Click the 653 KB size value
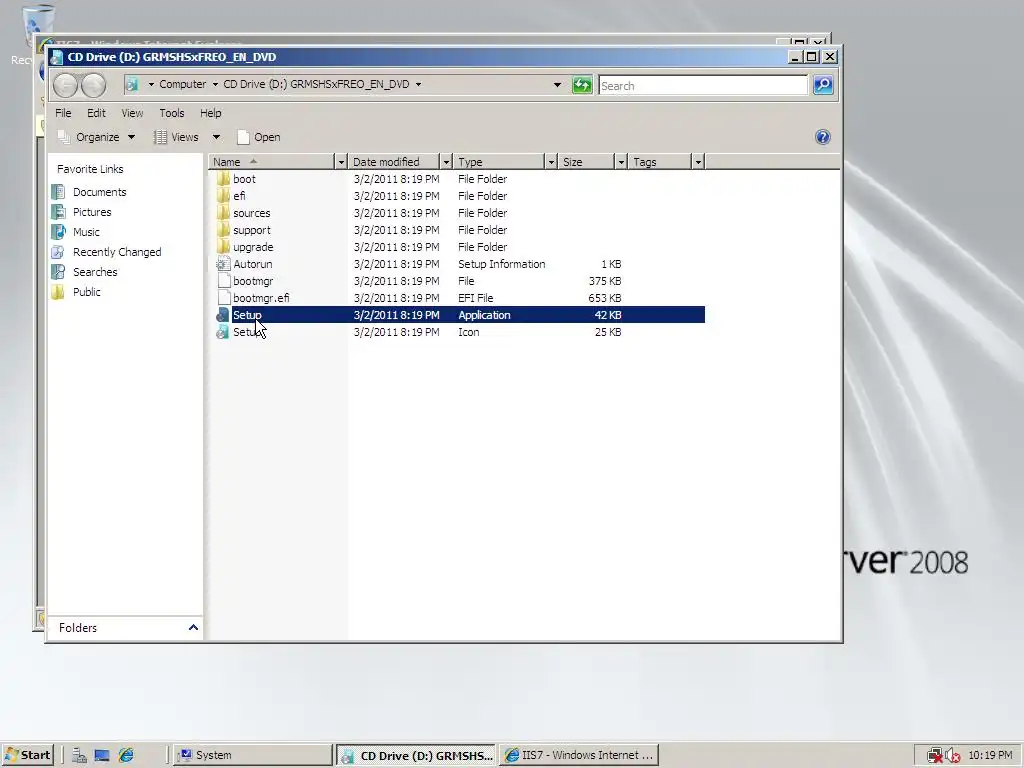 click(x=605, y=298)
